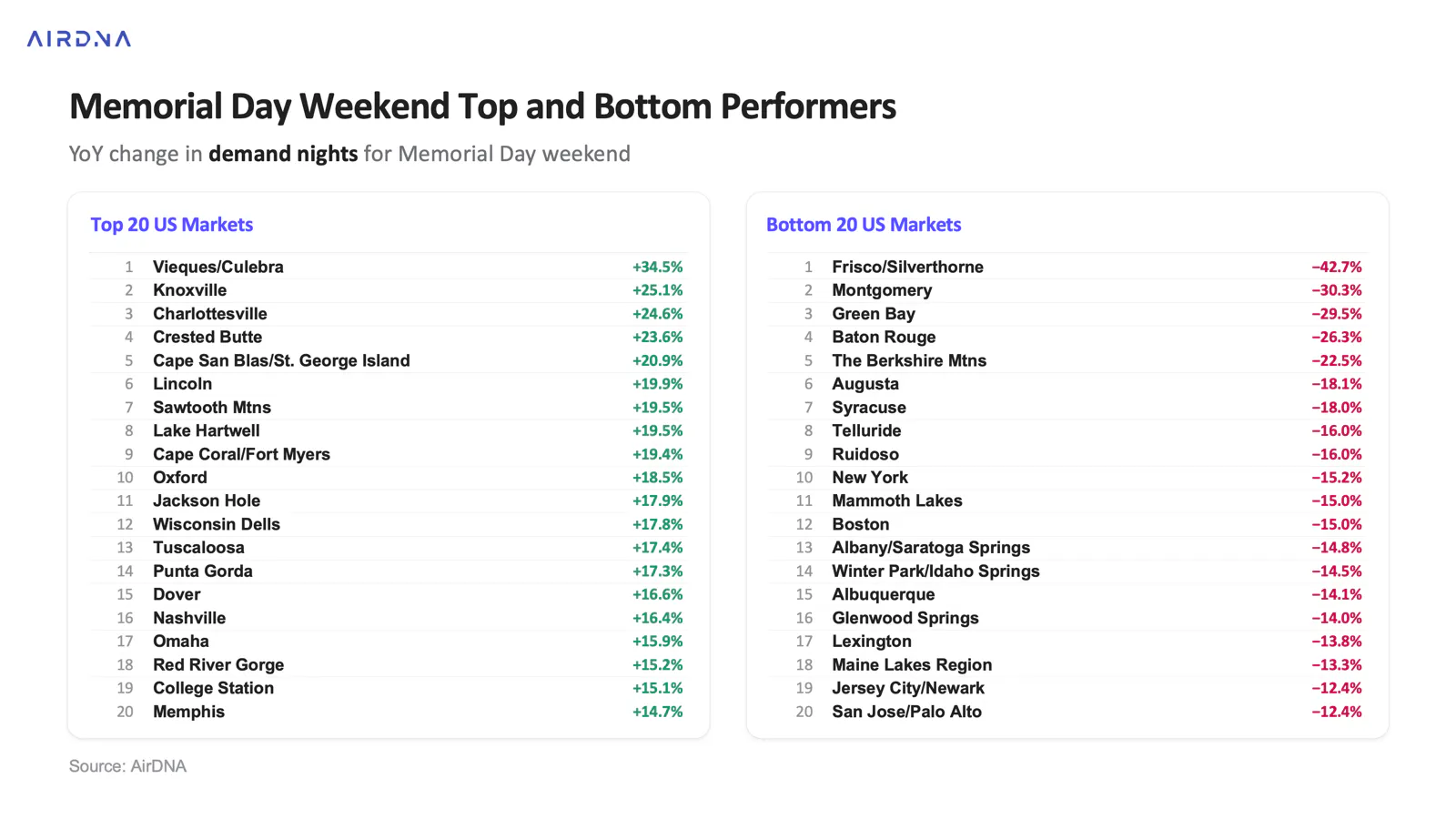Screen dimensions: 1456x819
Task: Select Red River Gorge market name
Action: click(218, 665)
